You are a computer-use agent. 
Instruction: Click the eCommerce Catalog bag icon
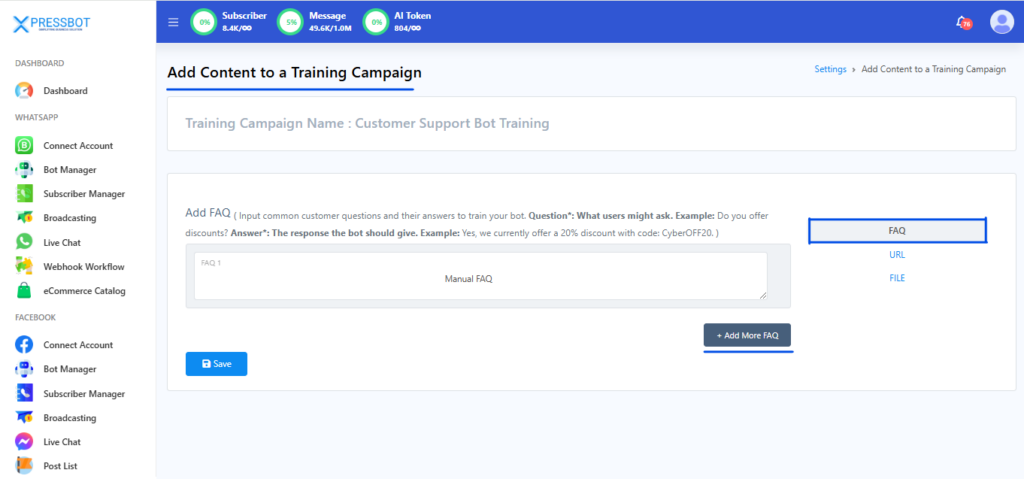[25, 291]
